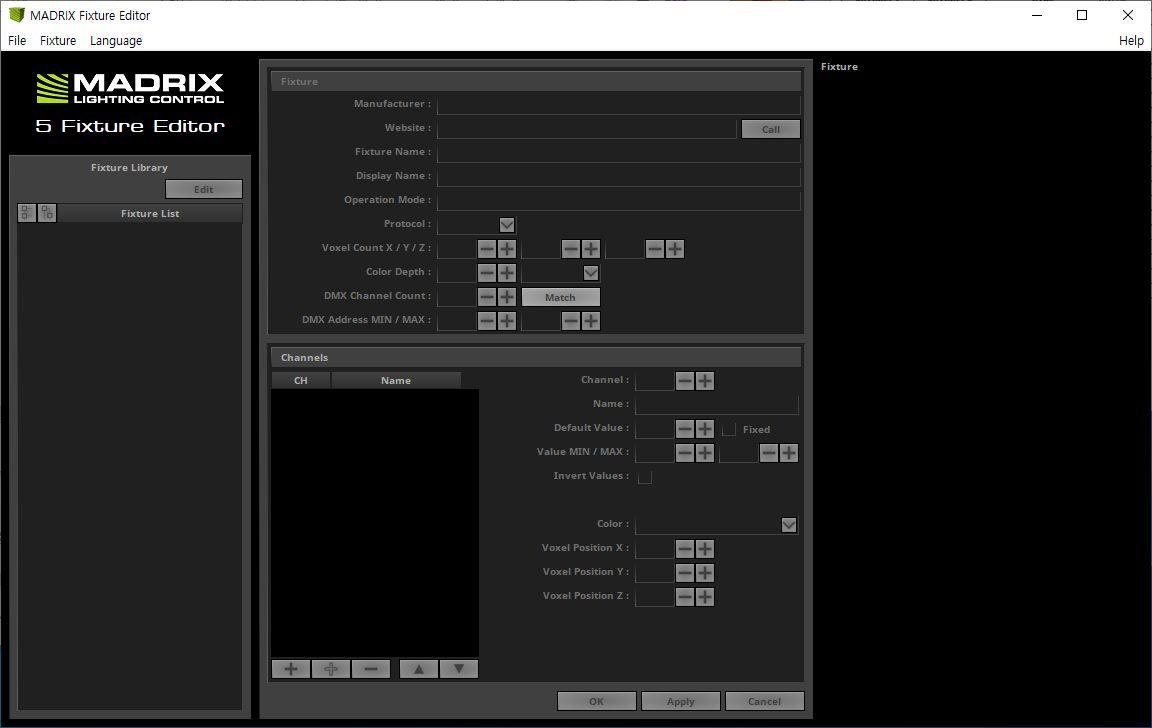Decrease DMX Address MIN value
The image size is (1152, 728).
click(x=487, y=321)
